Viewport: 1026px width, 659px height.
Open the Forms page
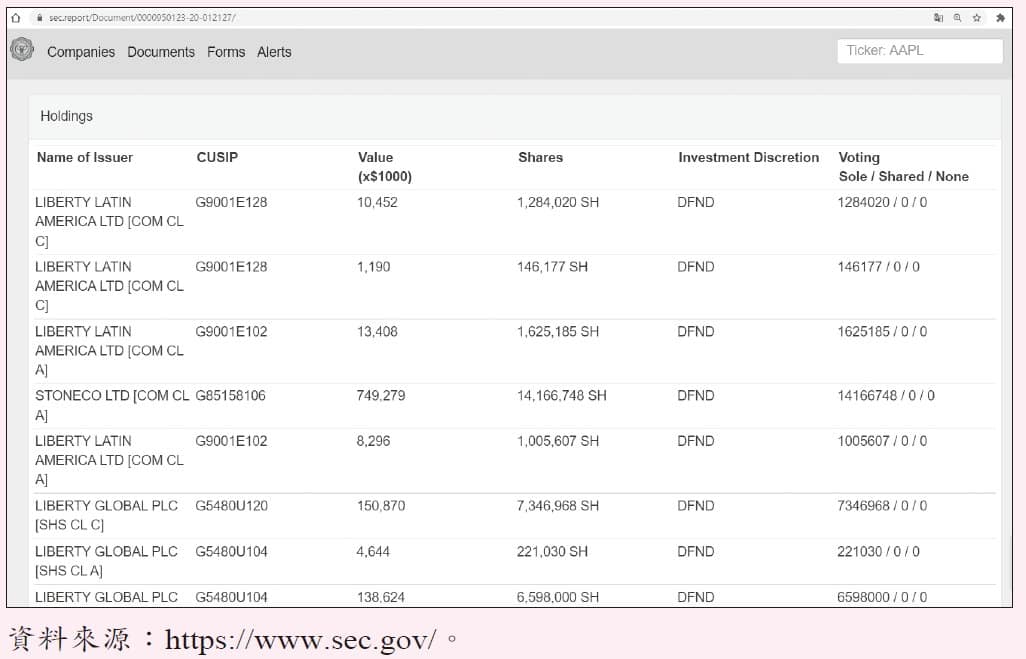(226, 52)
